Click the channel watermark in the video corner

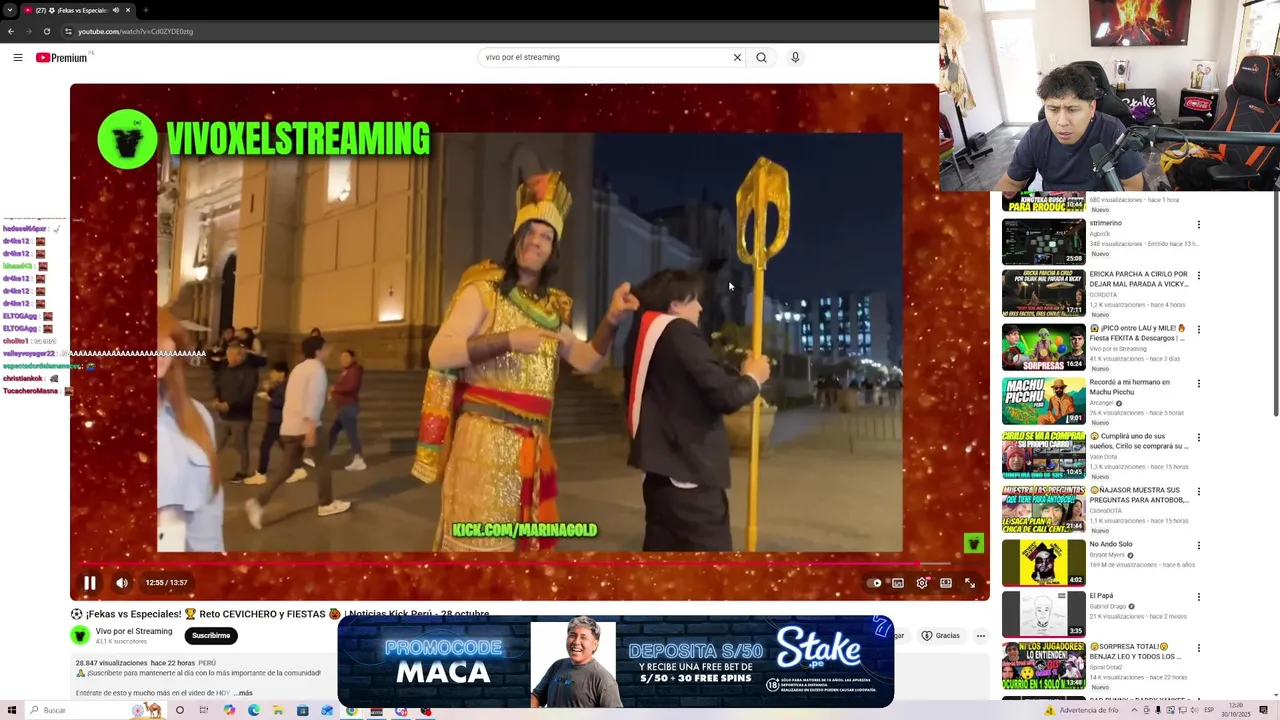coord(974,543)
